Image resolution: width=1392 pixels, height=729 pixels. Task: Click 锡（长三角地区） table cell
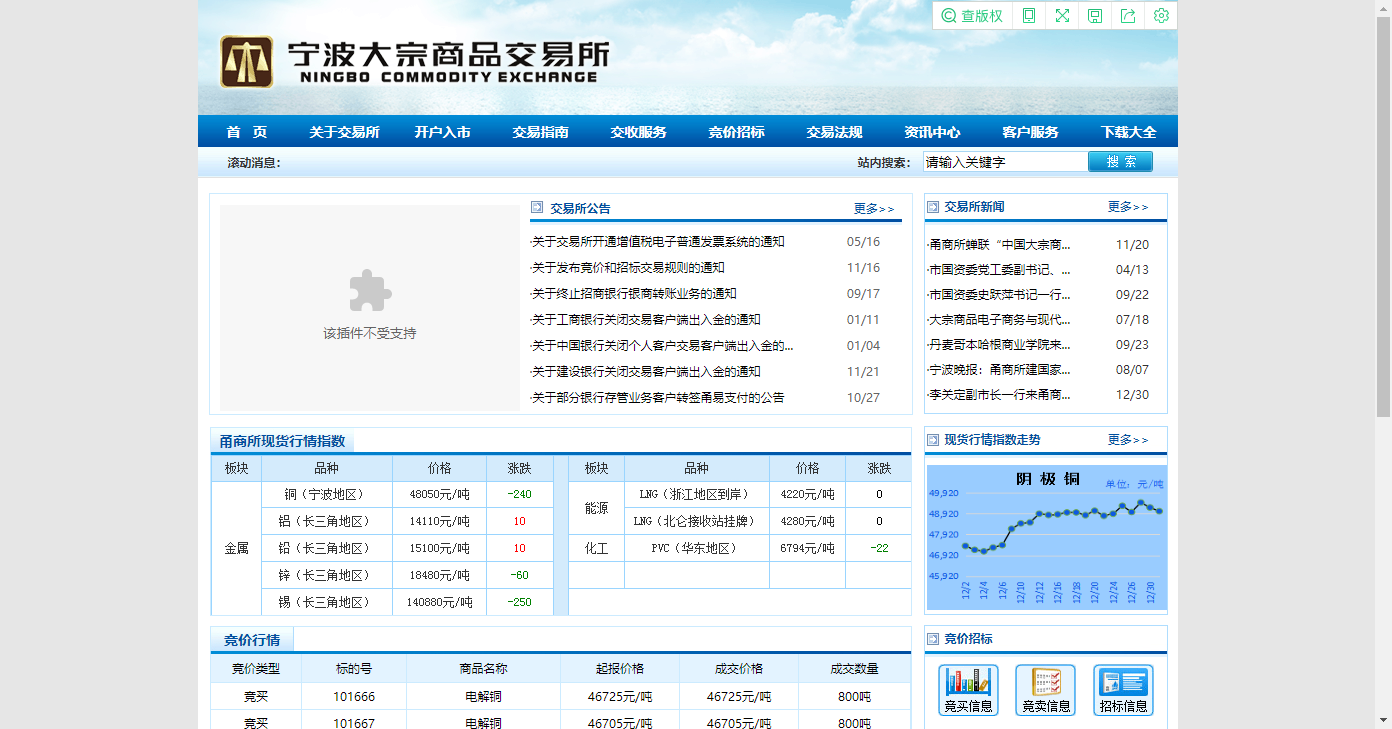[327, 602]
